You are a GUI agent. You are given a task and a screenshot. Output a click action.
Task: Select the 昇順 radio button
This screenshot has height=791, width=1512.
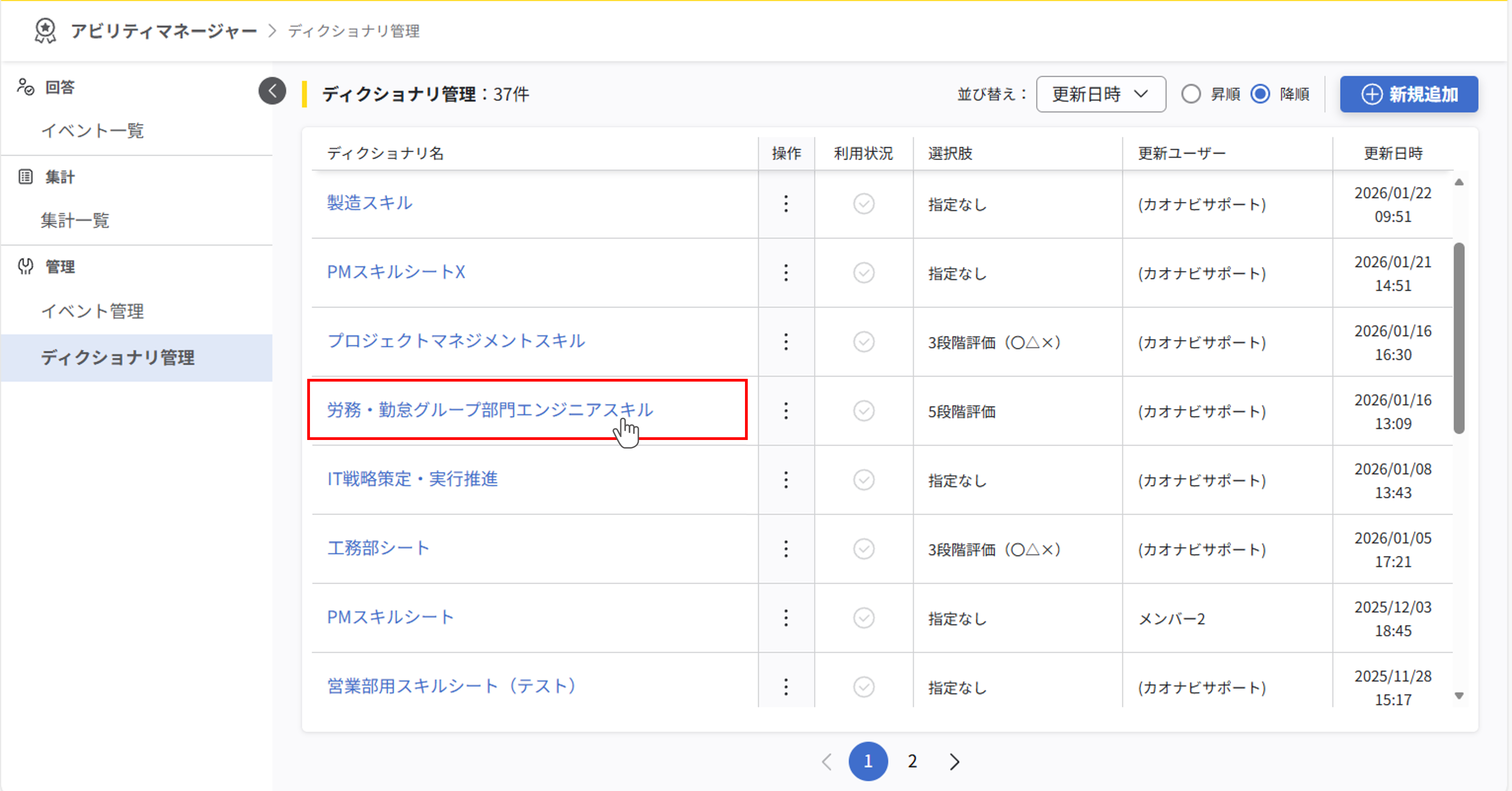(1191, 94)
